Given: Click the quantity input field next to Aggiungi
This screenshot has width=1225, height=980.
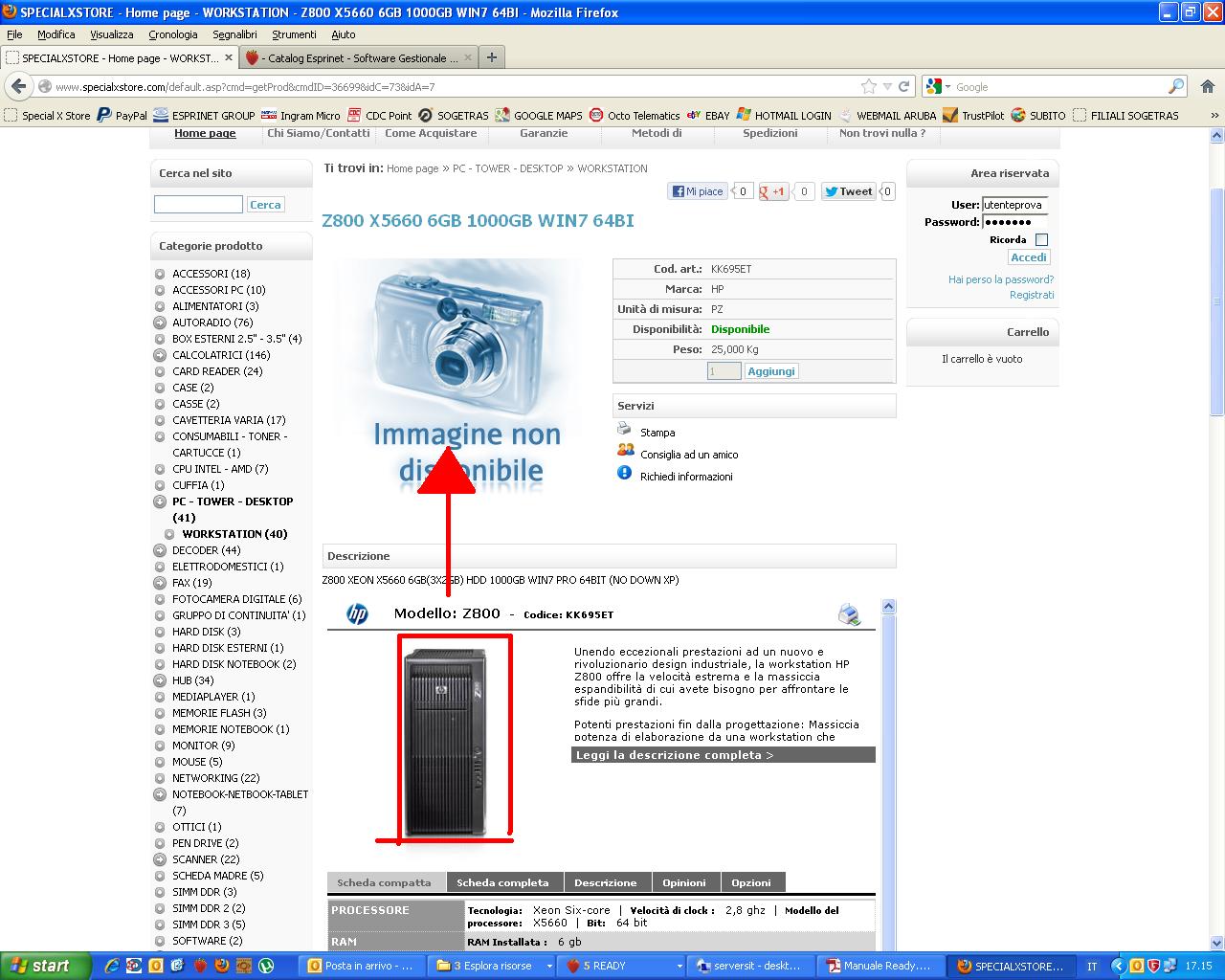Looking at the screenshot, I should pyautogui.click(x=724, y=371).
